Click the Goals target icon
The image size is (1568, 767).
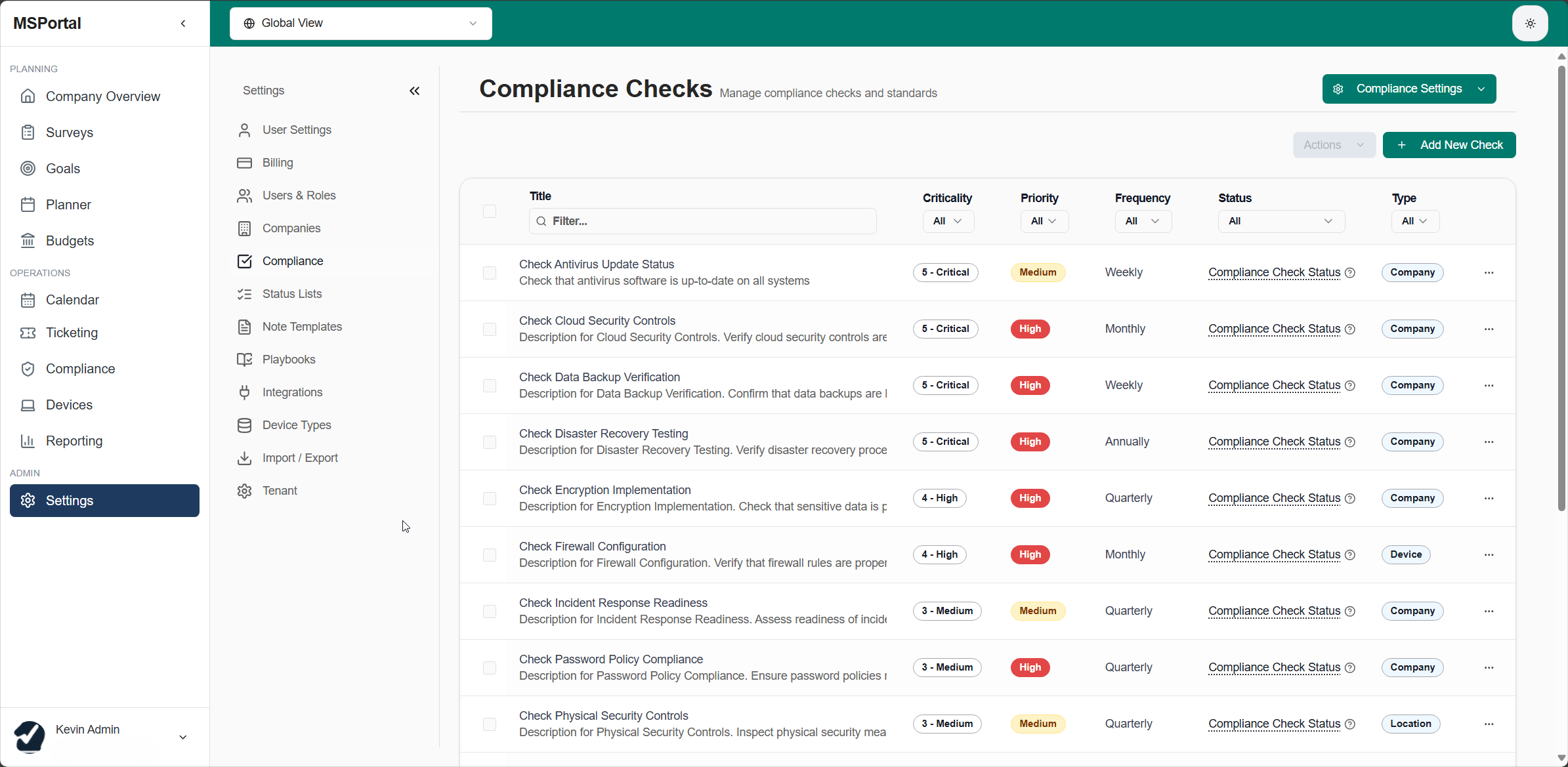click(28, 168)
